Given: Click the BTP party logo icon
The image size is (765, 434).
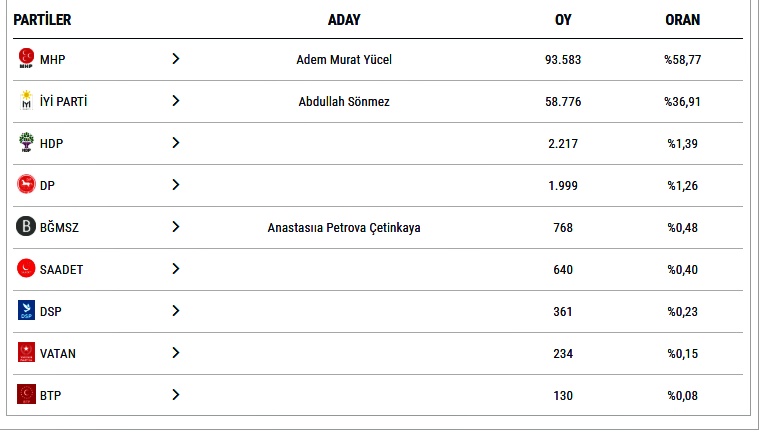Looking at the screenshot, I should [x=26, y=395].
